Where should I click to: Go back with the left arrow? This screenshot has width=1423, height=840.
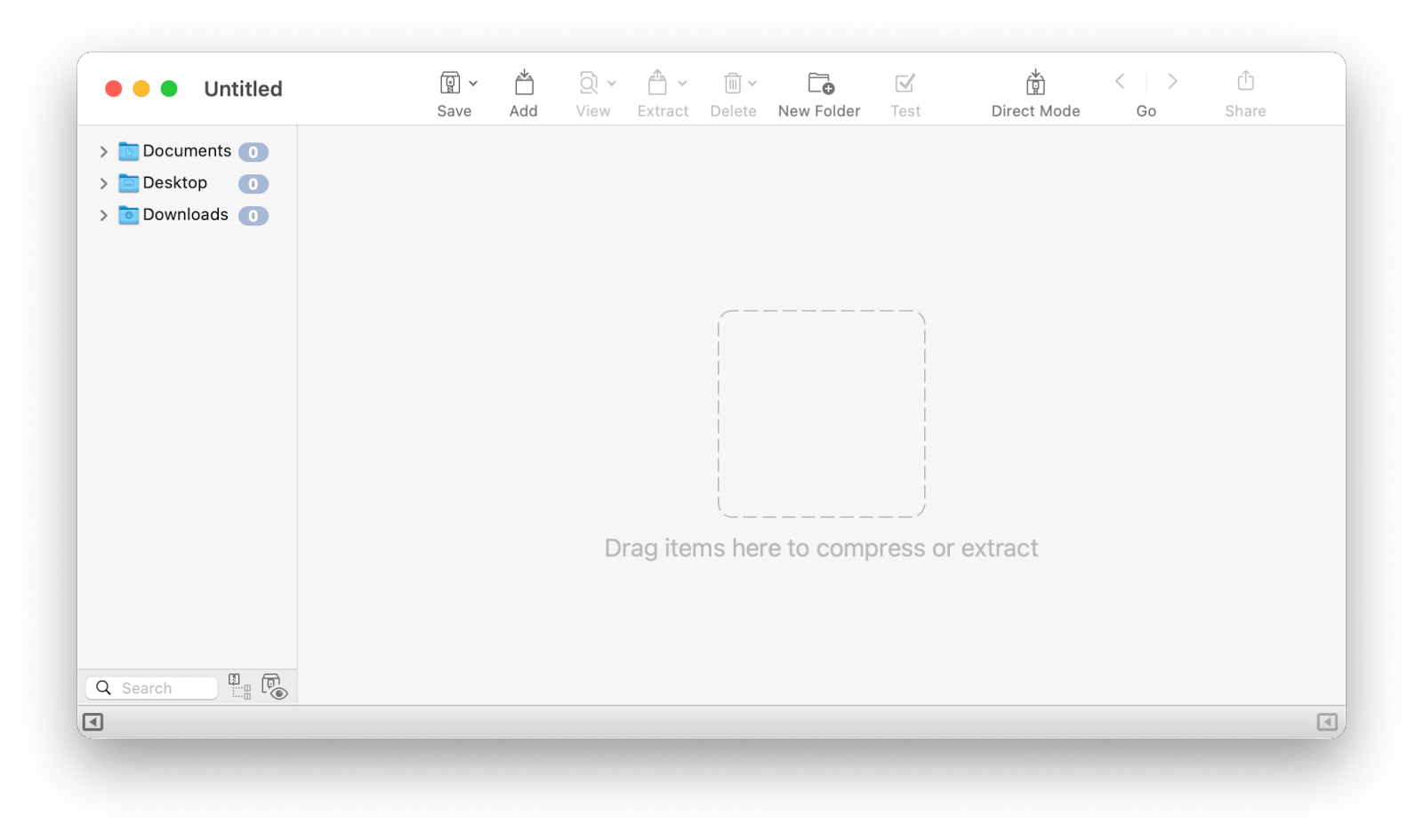[1120, 81]
